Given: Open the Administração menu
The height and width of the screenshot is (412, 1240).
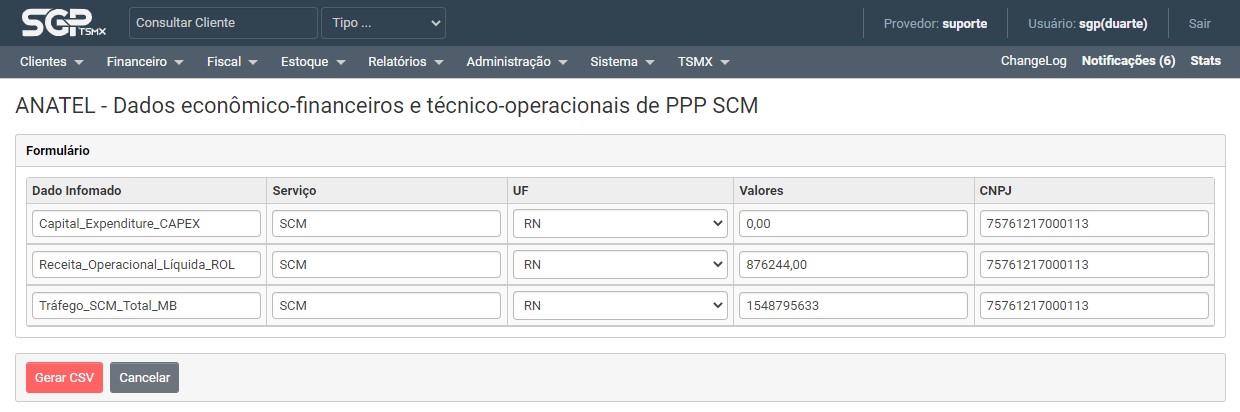Looking at the screenshot, I should (516, 62).
